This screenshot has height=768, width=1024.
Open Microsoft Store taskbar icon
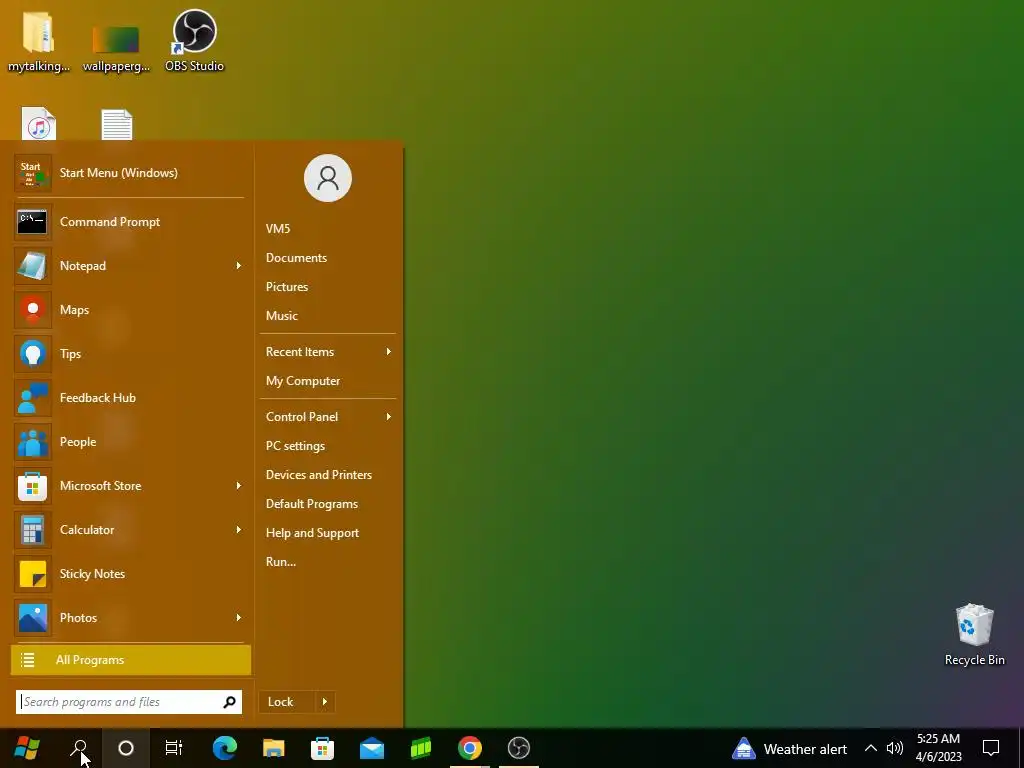coord(323,748)
